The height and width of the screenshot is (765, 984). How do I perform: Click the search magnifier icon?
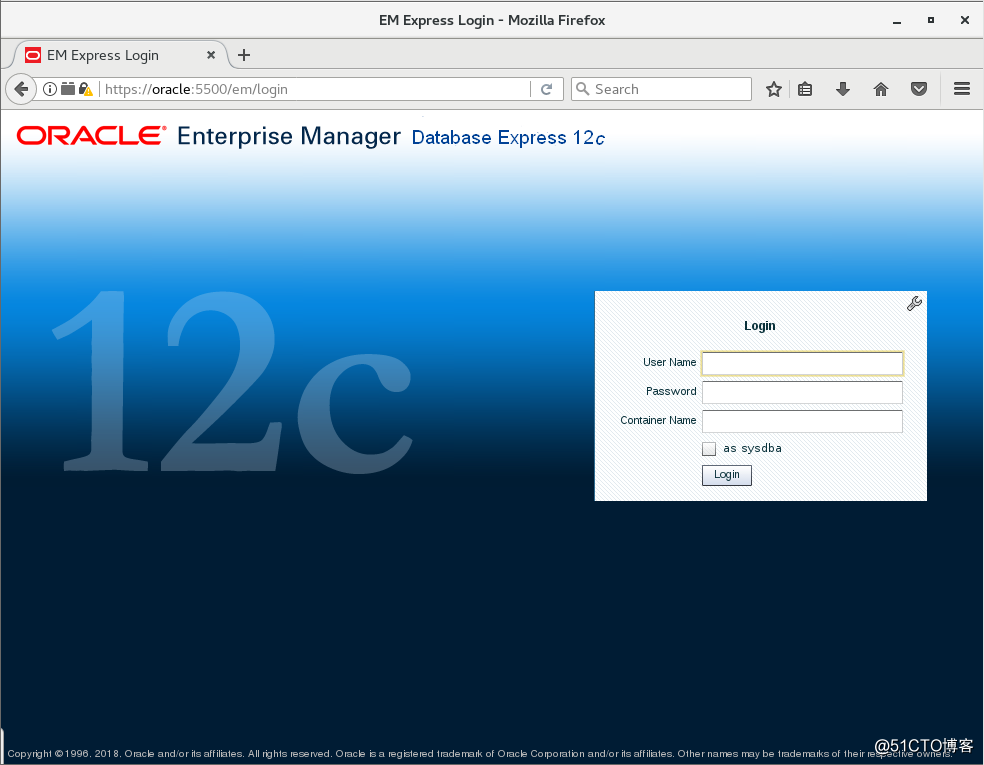pos(583,89)
